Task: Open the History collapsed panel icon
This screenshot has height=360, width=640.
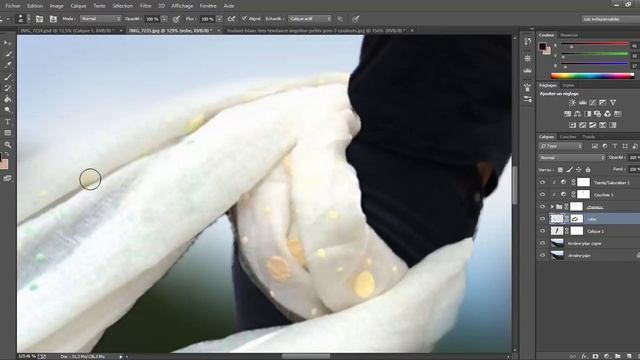Action: [527, 42]
